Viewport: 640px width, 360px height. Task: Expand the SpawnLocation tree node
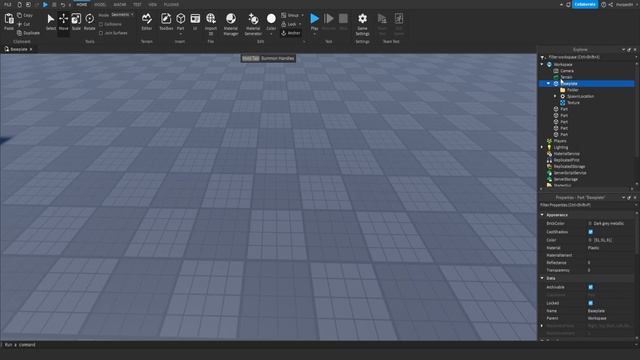pos(555,96)
